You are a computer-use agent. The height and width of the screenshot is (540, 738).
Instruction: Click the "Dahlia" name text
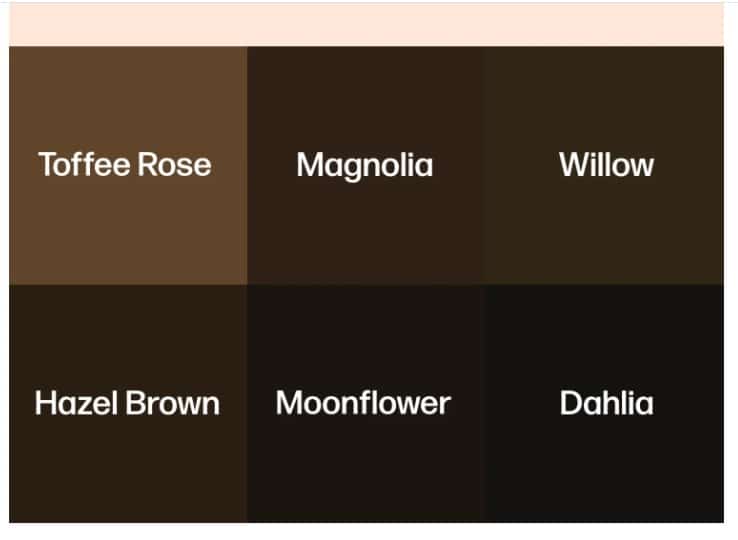(606, 403)
